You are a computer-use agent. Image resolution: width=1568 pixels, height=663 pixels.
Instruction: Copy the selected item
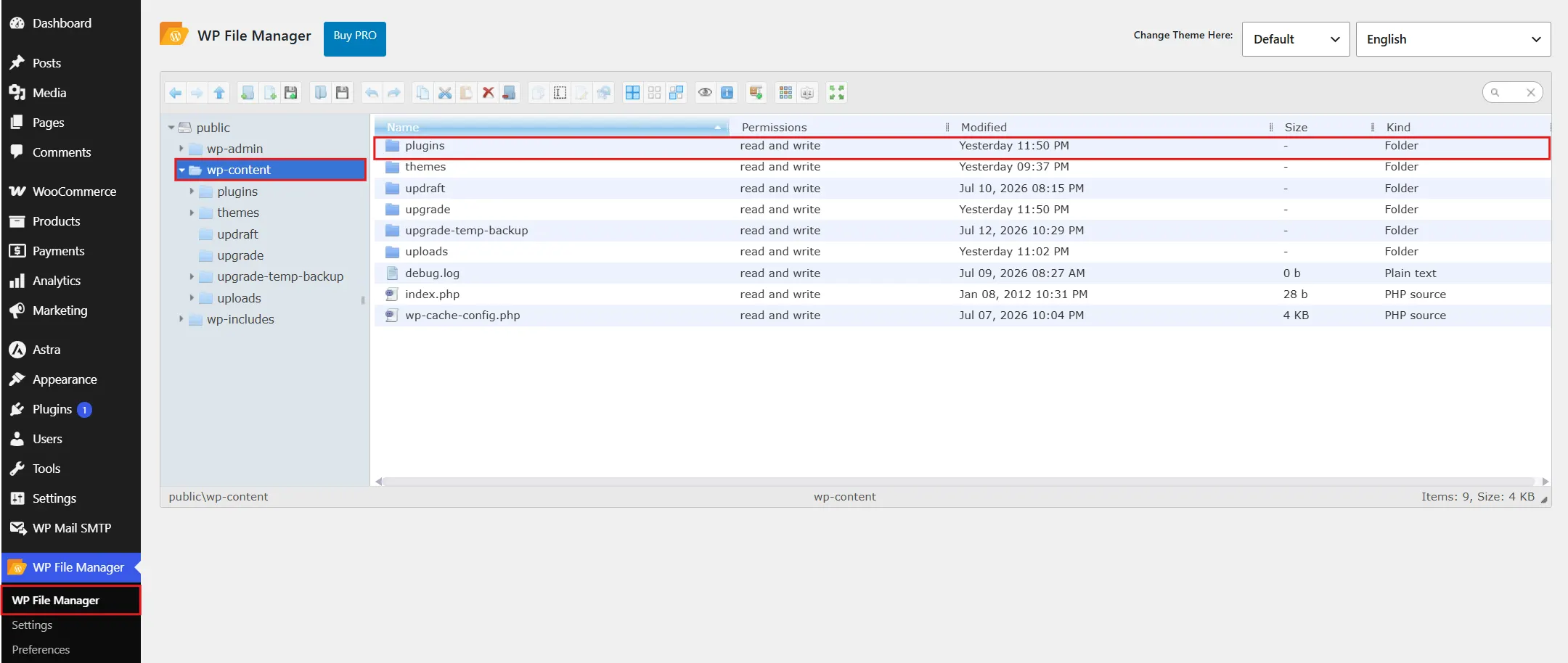[422, 93]
